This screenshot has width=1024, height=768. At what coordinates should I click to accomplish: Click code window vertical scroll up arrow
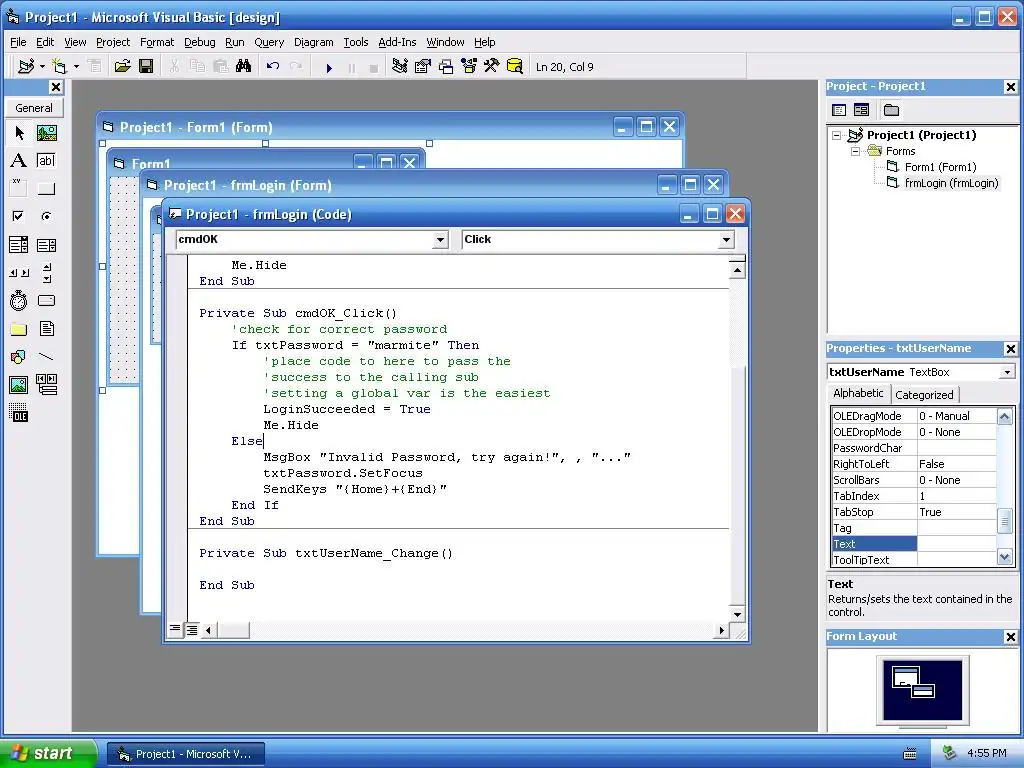pyautogui.click(x=737, y=270)
